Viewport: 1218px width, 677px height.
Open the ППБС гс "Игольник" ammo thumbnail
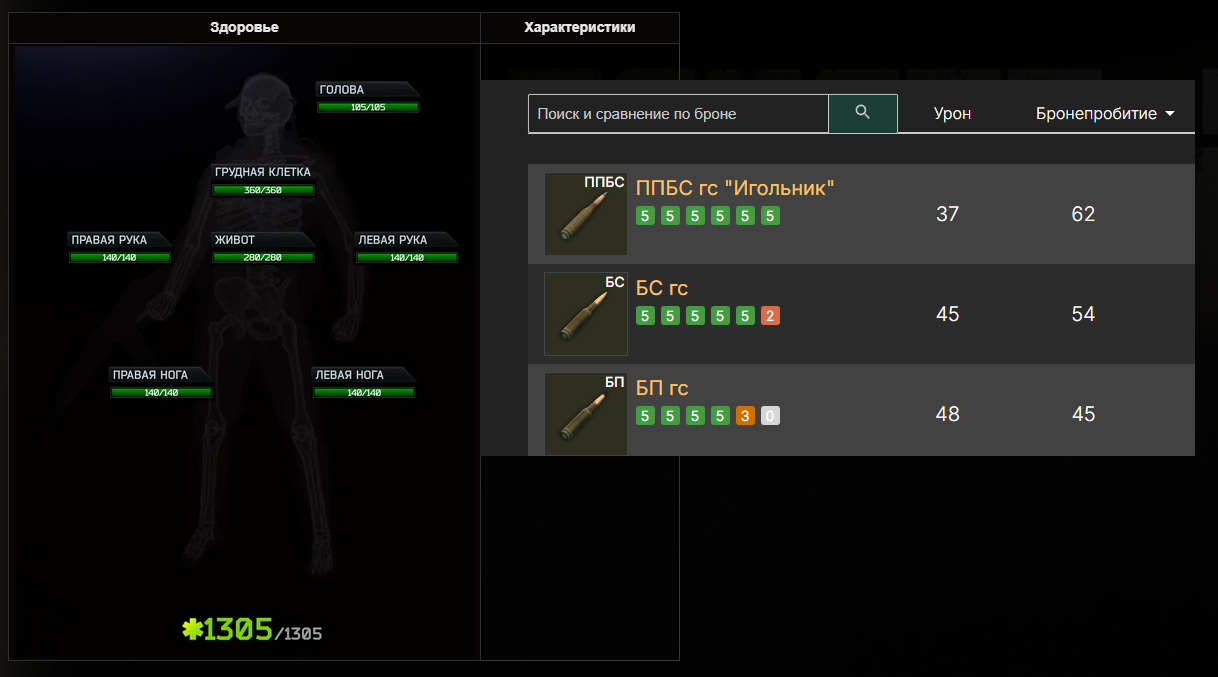586,214
